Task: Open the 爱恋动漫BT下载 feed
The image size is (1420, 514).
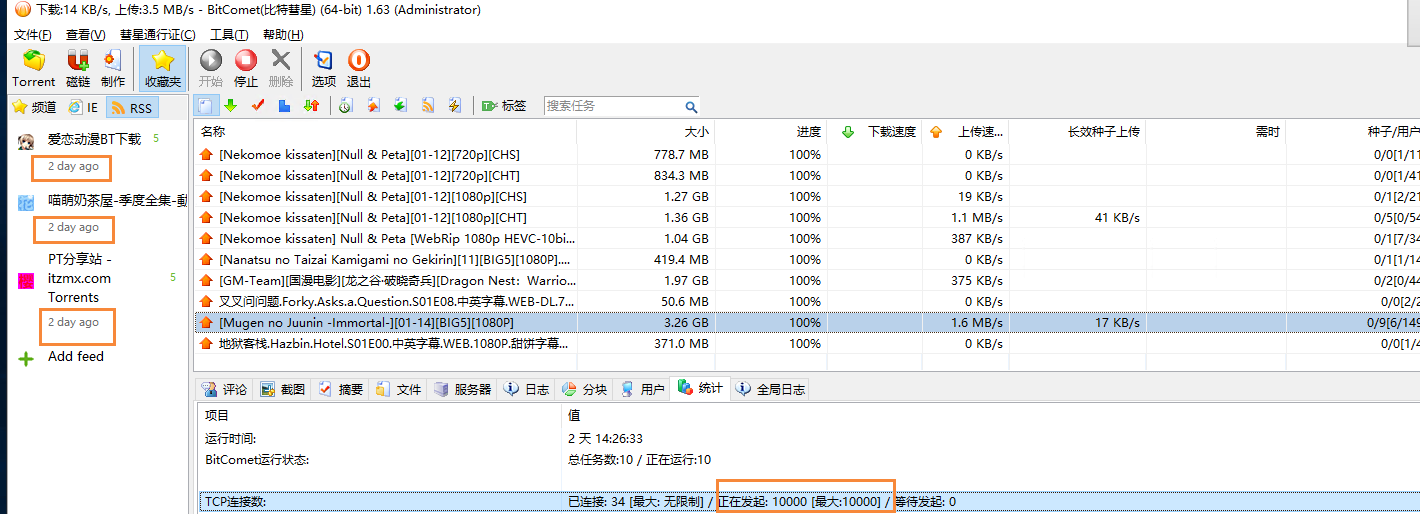Action: coord(94,139)
